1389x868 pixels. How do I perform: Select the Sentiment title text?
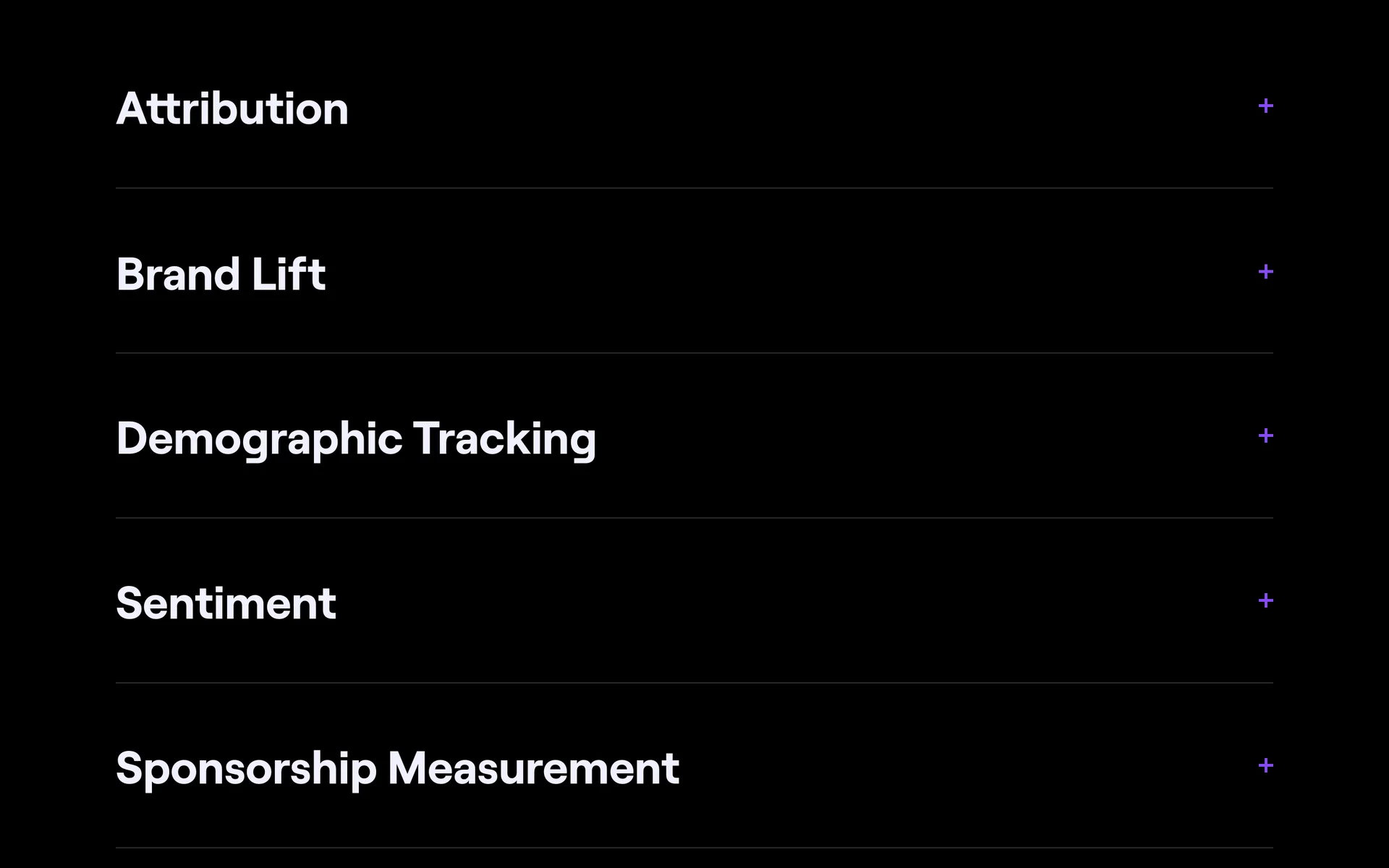pyautogui.click(x=226, y=603)
